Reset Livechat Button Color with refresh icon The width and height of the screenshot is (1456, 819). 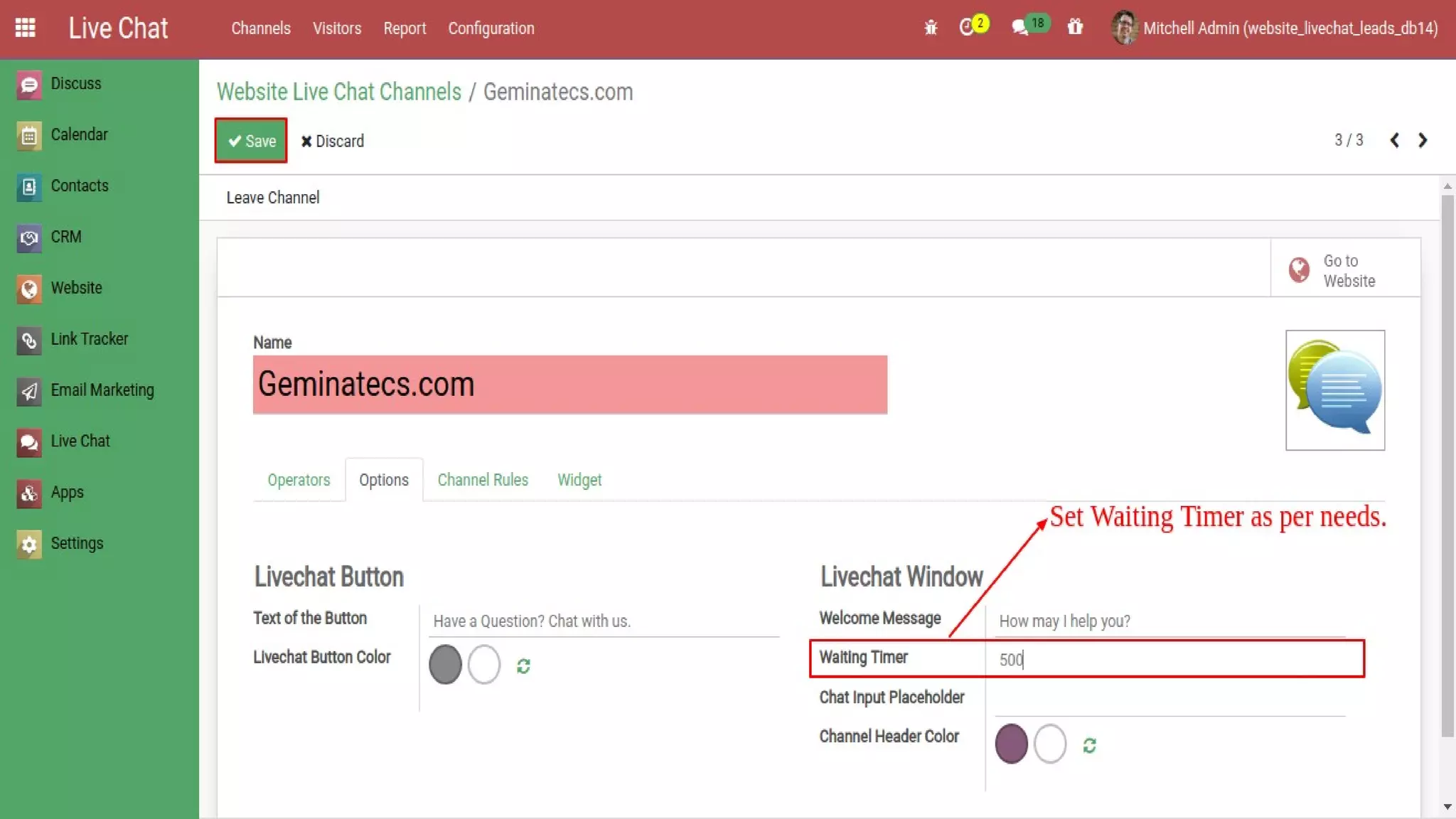(523, 666)
